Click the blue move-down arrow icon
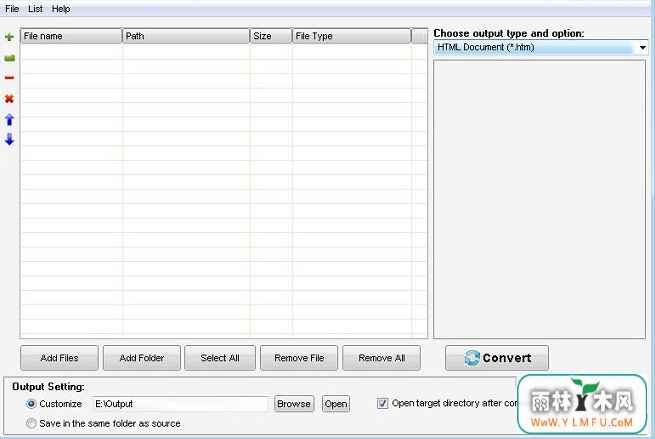This screenshot has width=655, height=439. (9, 139)
